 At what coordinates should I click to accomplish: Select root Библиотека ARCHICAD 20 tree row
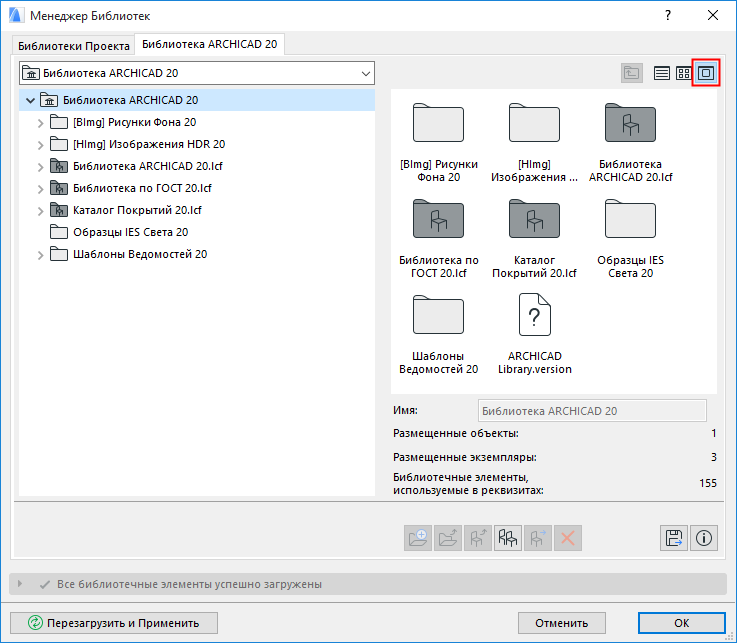197,100
